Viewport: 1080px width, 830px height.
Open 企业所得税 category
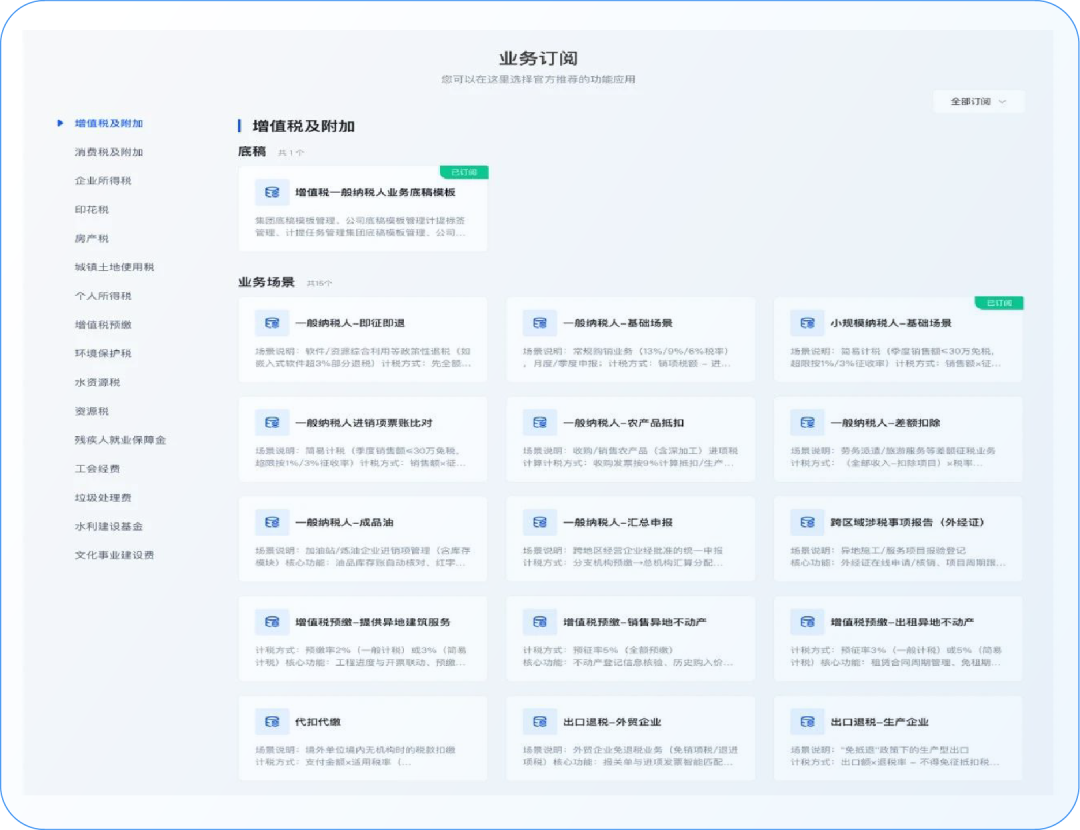coord(103,181)
